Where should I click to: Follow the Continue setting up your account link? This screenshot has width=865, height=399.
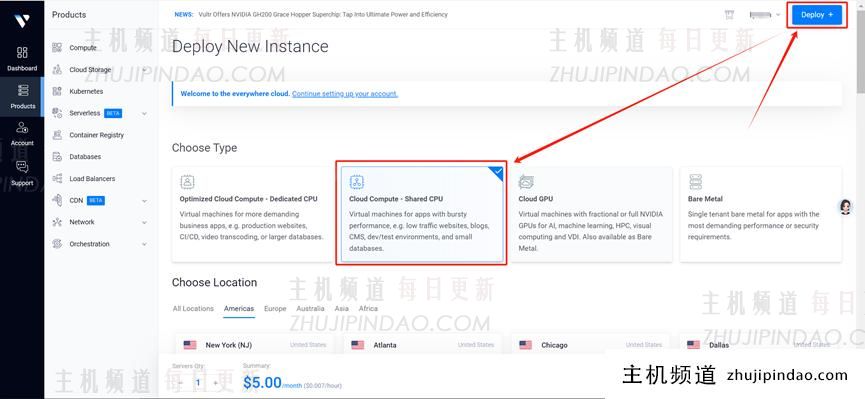[x=345, y=94]
